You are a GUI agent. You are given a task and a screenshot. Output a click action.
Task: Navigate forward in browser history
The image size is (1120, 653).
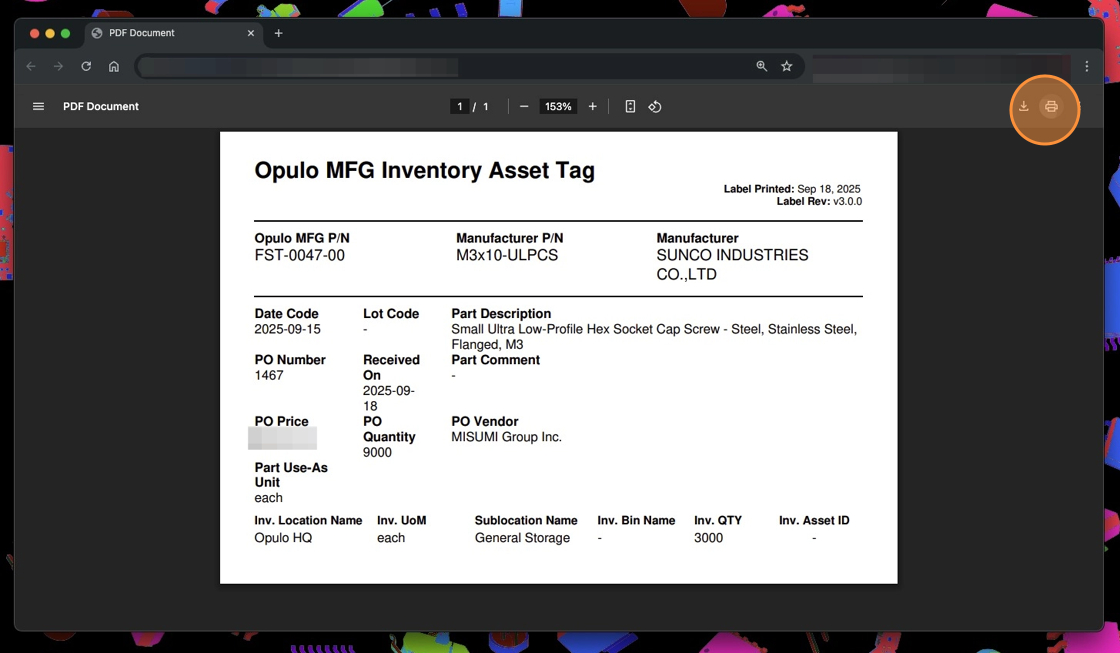58,67
